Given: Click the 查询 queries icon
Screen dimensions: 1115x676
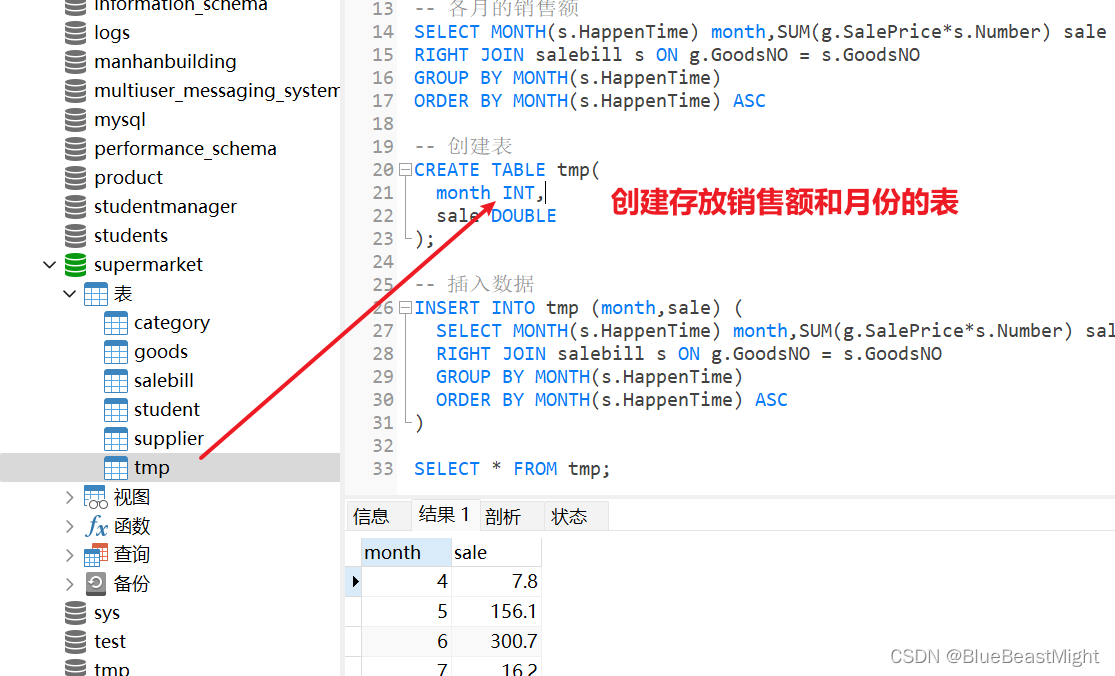Looking at the screenshot, I should pyautogui.click(x=96, y=555).
